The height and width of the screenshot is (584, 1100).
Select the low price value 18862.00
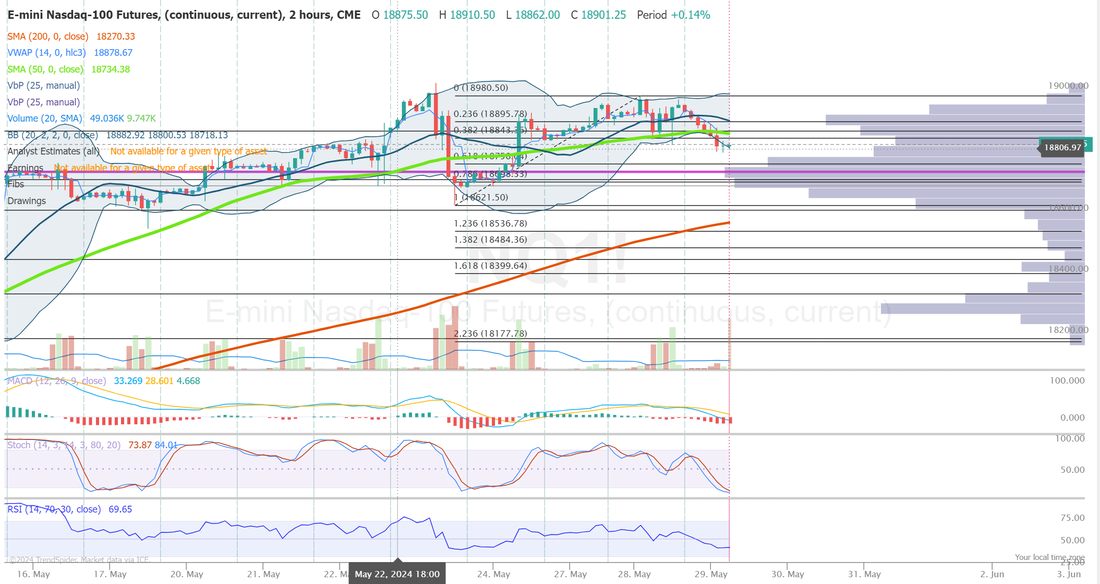click(x=537, y=15)
